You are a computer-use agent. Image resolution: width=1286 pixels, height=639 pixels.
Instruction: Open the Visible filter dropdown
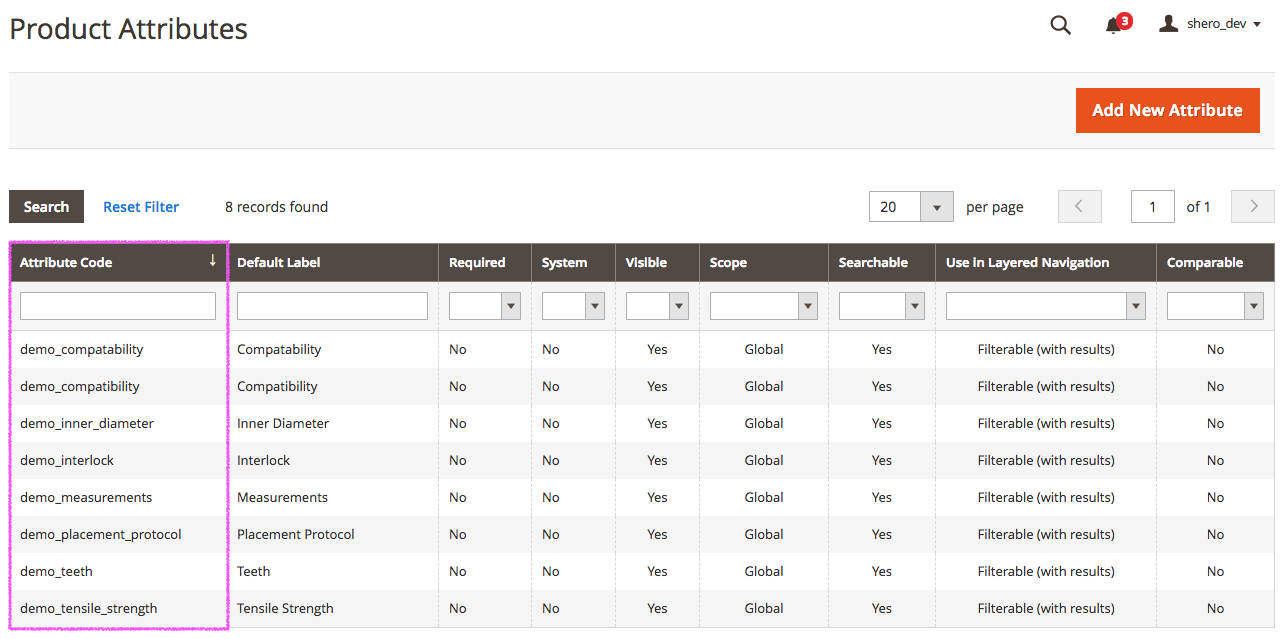pos(679,305)
